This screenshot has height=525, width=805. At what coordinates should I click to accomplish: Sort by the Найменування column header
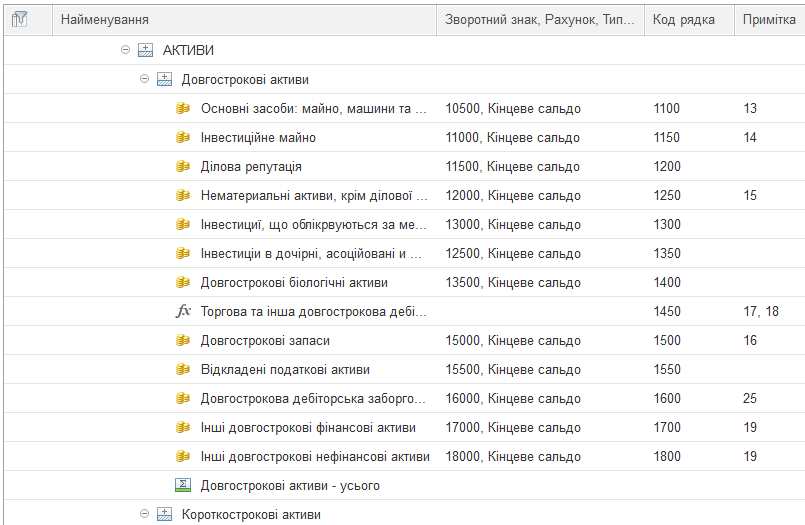245,20
